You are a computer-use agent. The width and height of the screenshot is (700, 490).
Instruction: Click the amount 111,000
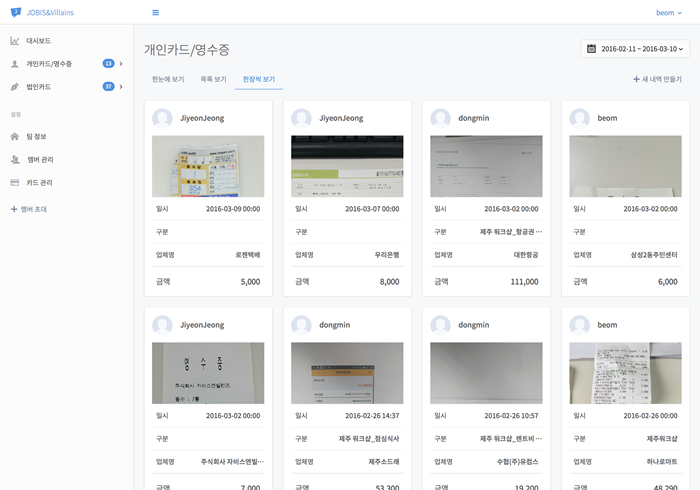click(525, 282)
